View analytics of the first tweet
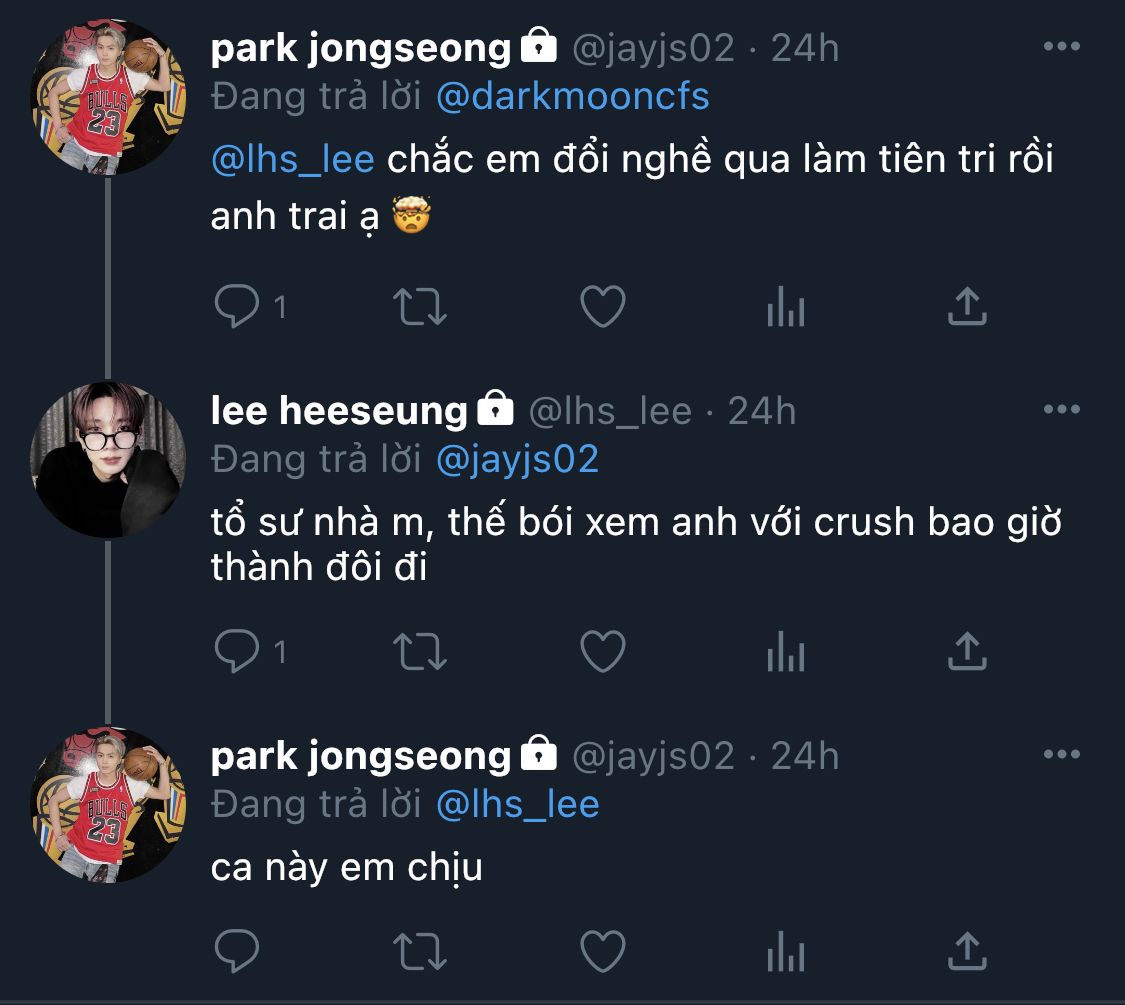Screen dimensions: 1125x1005 click(x=785, y=307)
